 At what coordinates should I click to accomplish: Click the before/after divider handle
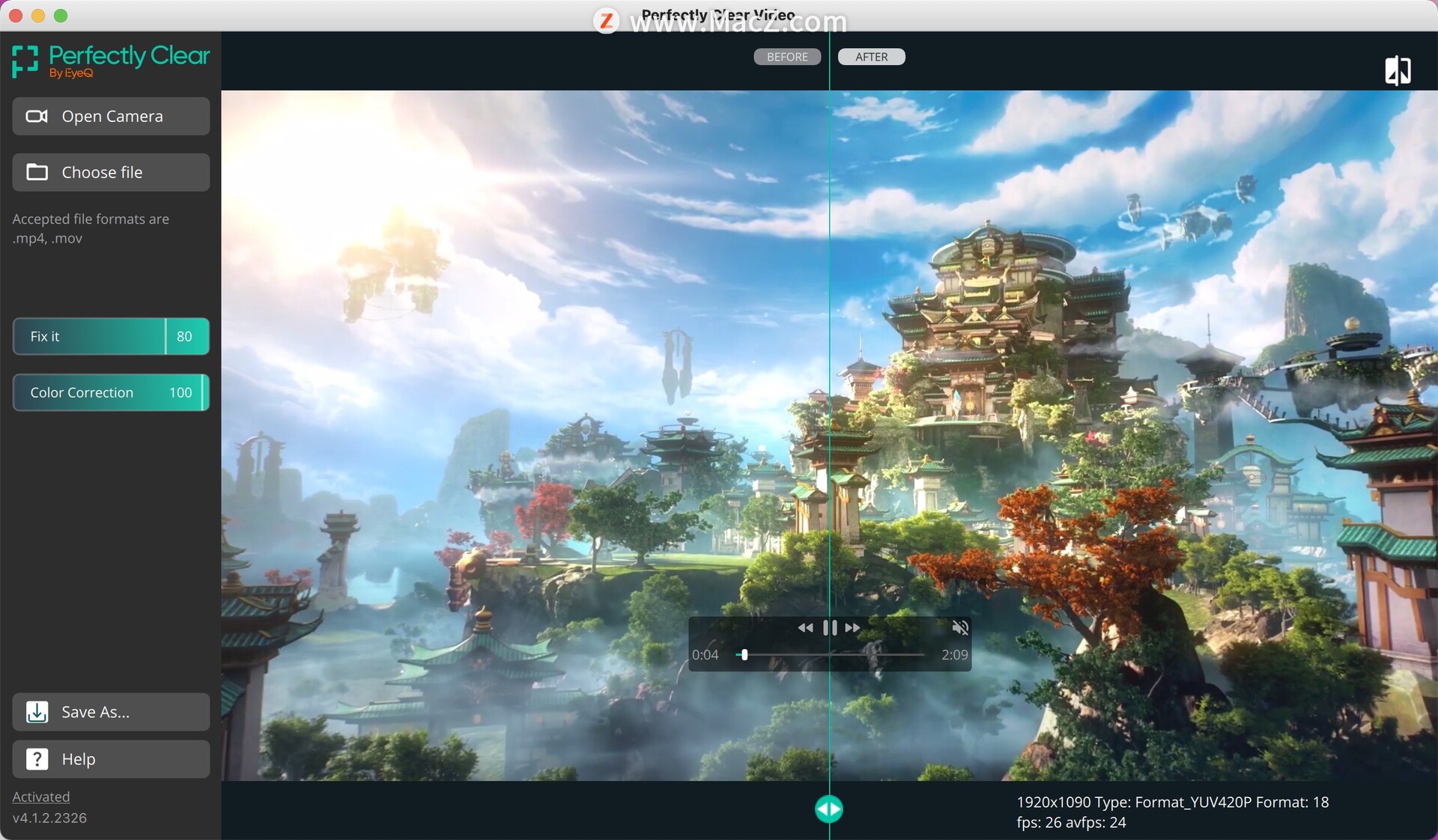pos(829,809)
